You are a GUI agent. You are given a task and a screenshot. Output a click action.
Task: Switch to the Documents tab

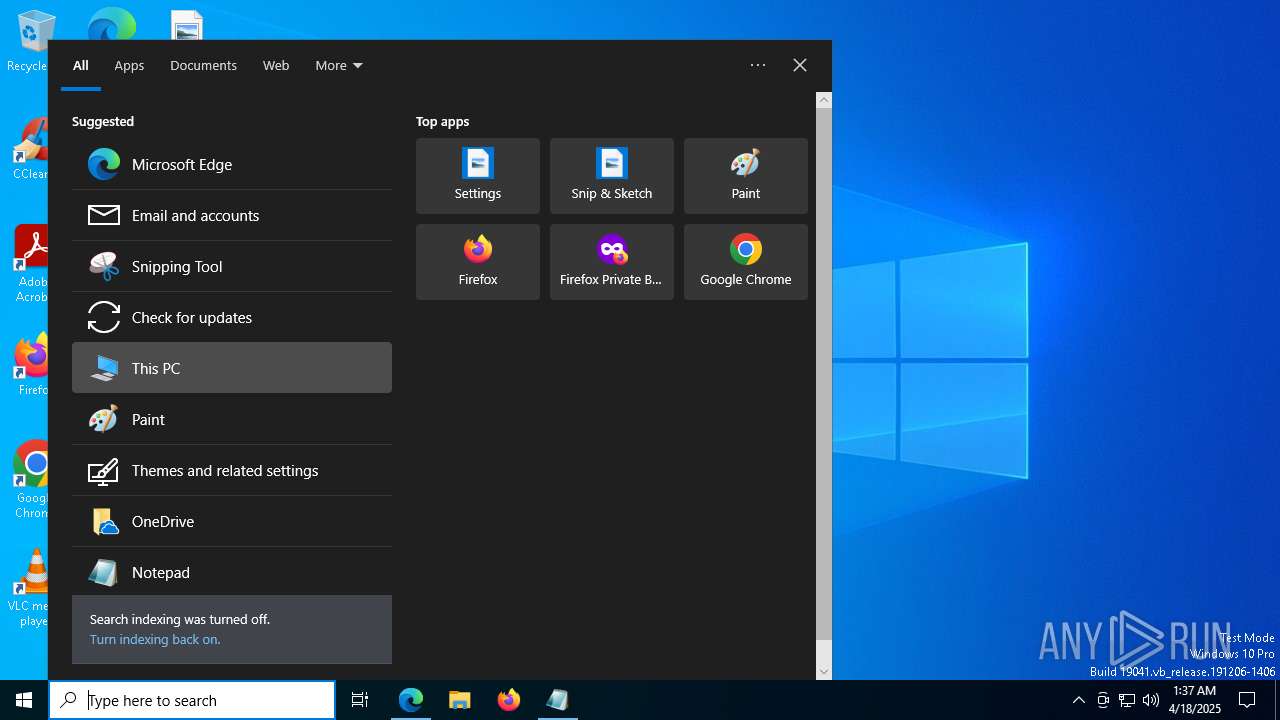(x=203, y=65)
